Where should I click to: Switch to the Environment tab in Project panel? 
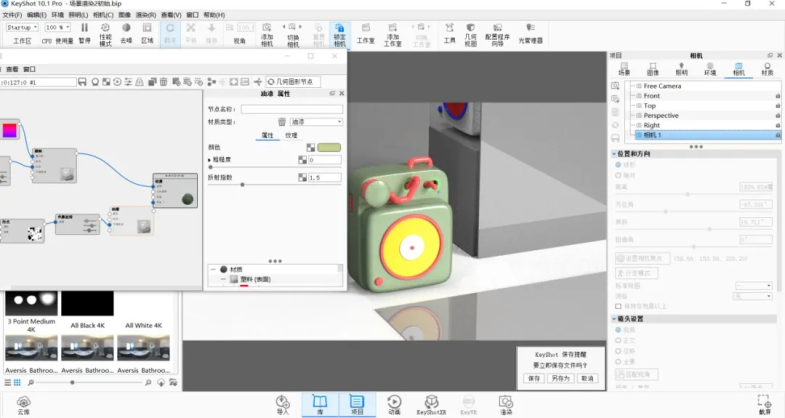click(709, 68)
